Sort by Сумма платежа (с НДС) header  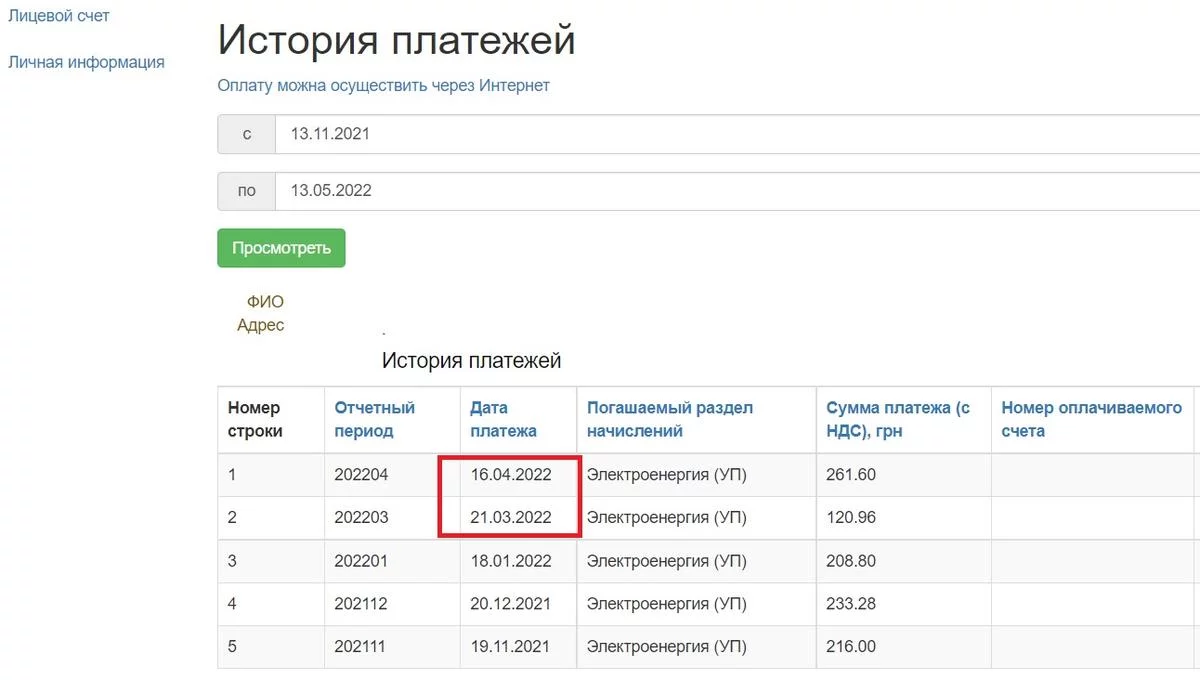tap(898, 420)
